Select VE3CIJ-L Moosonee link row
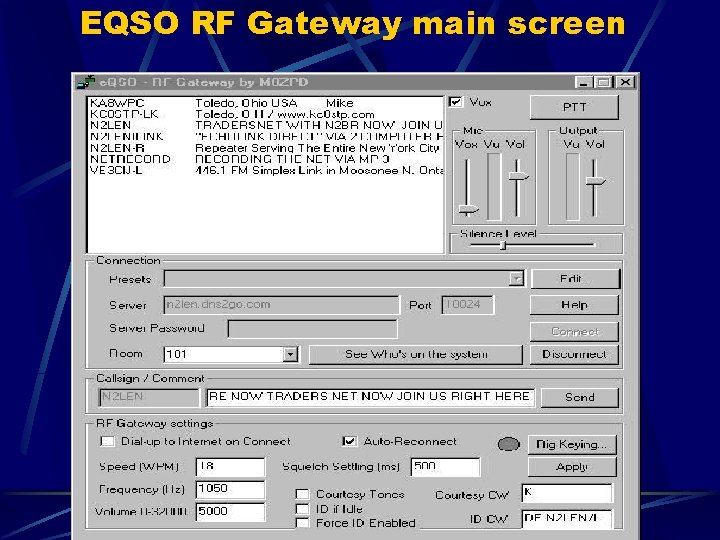Viewport: 720px width, 540px height. tap(265, 170)
